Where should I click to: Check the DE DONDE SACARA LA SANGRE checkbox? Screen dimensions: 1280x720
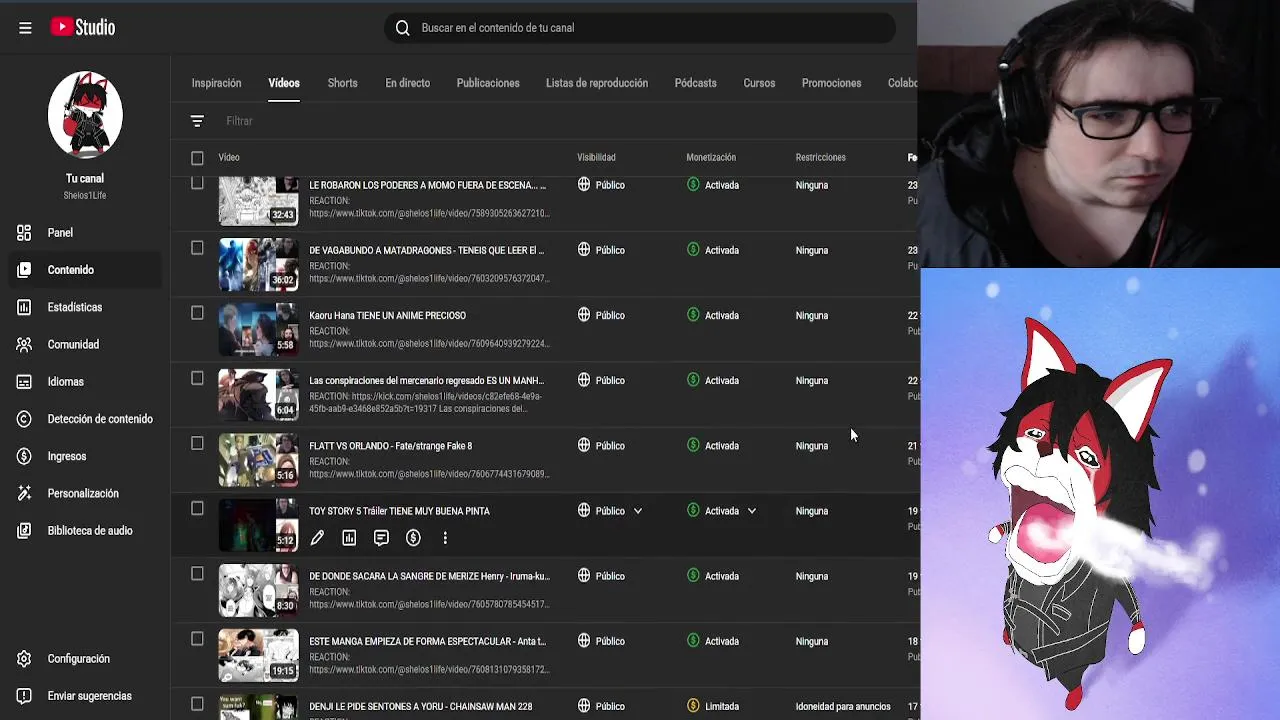coord(197,574)
